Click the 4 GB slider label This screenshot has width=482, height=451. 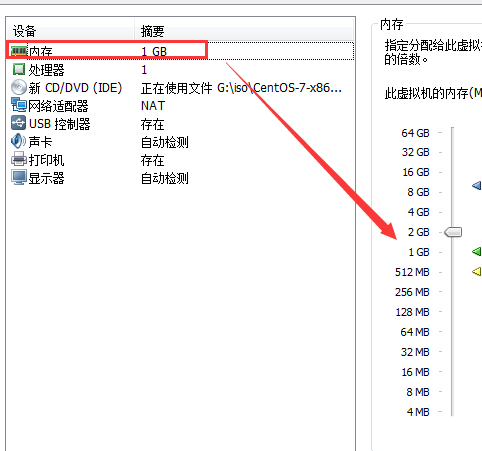(x=418, y=212)
